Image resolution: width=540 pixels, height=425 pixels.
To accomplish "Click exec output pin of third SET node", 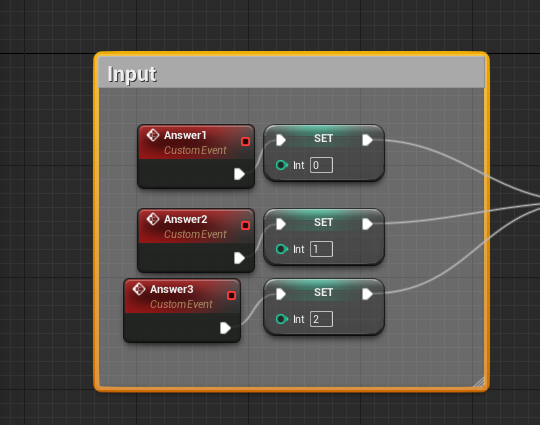I will pos(367,294).
